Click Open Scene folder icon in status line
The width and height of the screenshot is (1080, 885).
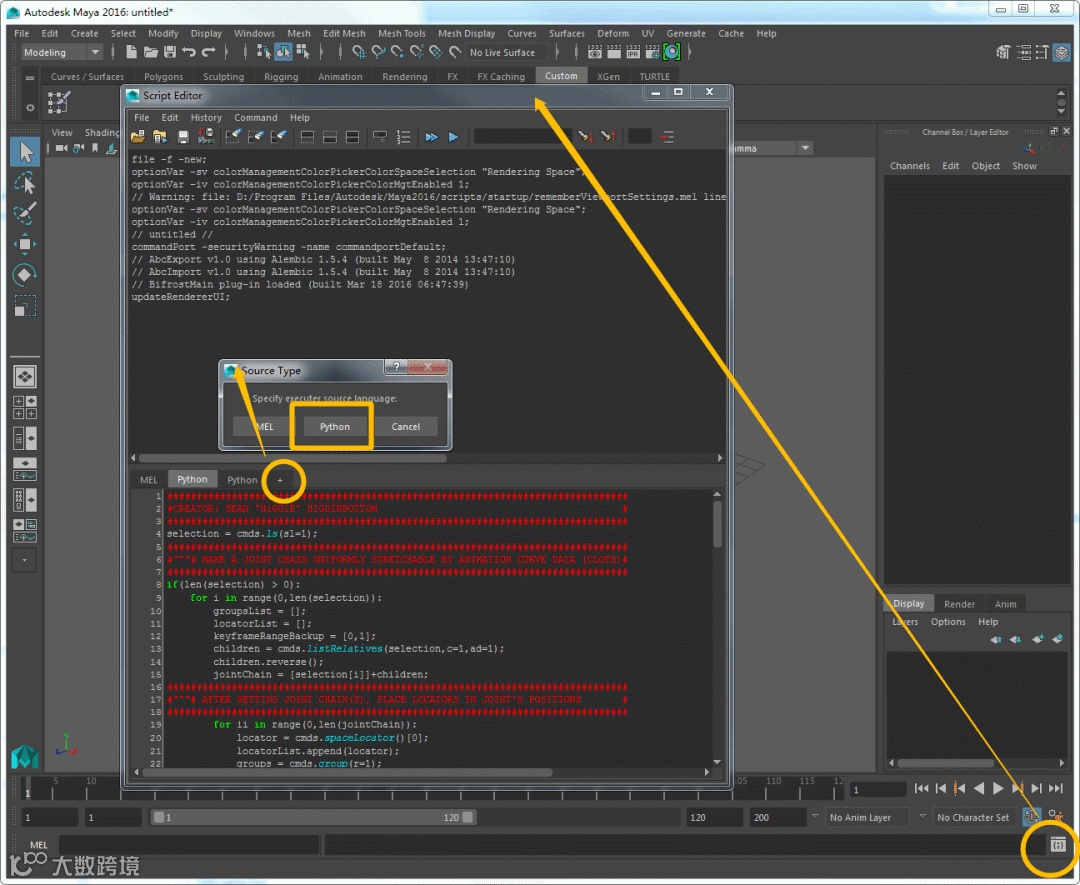point(150,52)
